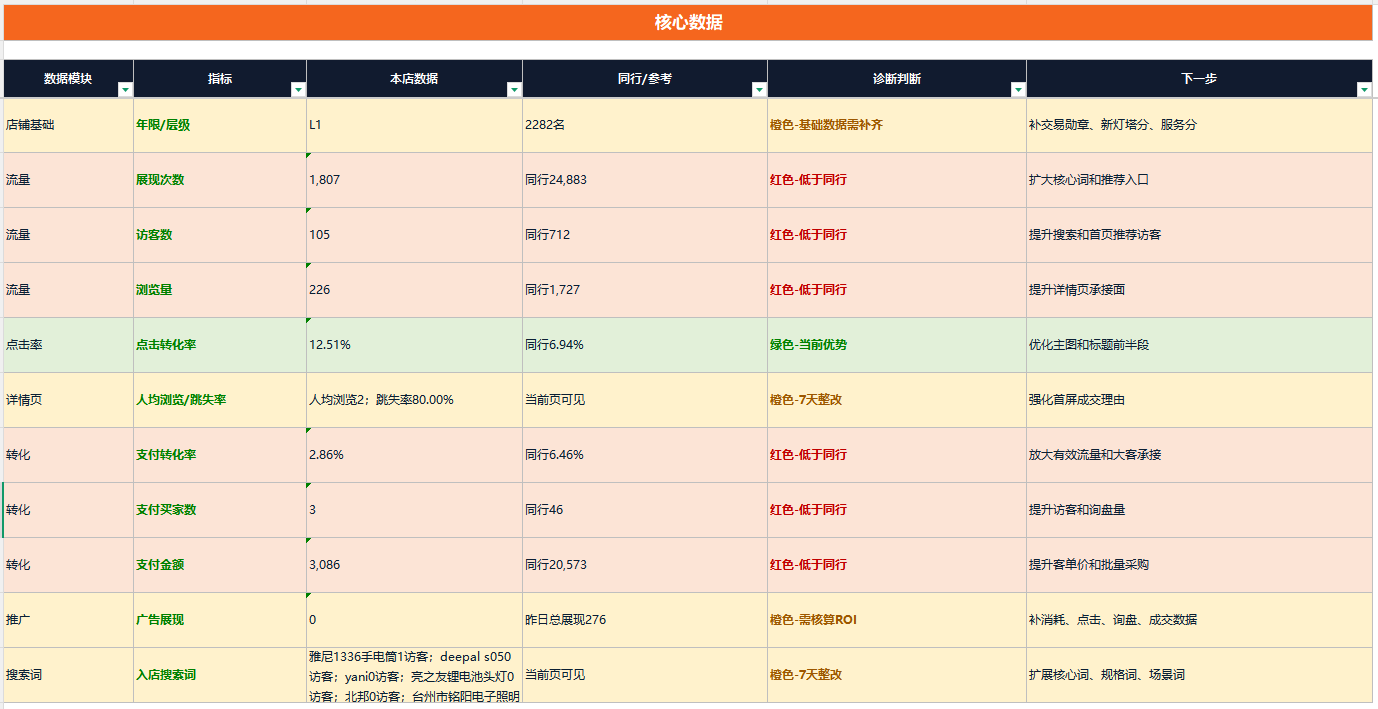
Task: Select 补交易勋章、新灯塔分、服务分 cell
Action: click(1199, 126)
